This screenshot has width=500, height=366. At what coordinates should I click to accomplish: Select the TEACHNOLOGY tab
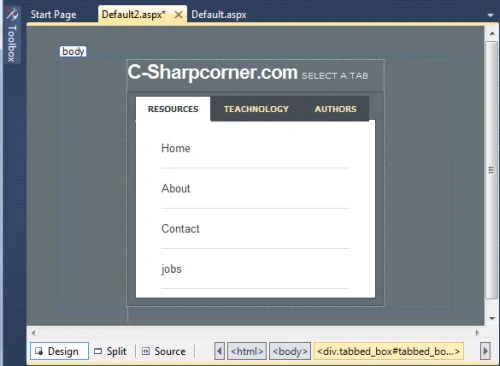[256, 109]
